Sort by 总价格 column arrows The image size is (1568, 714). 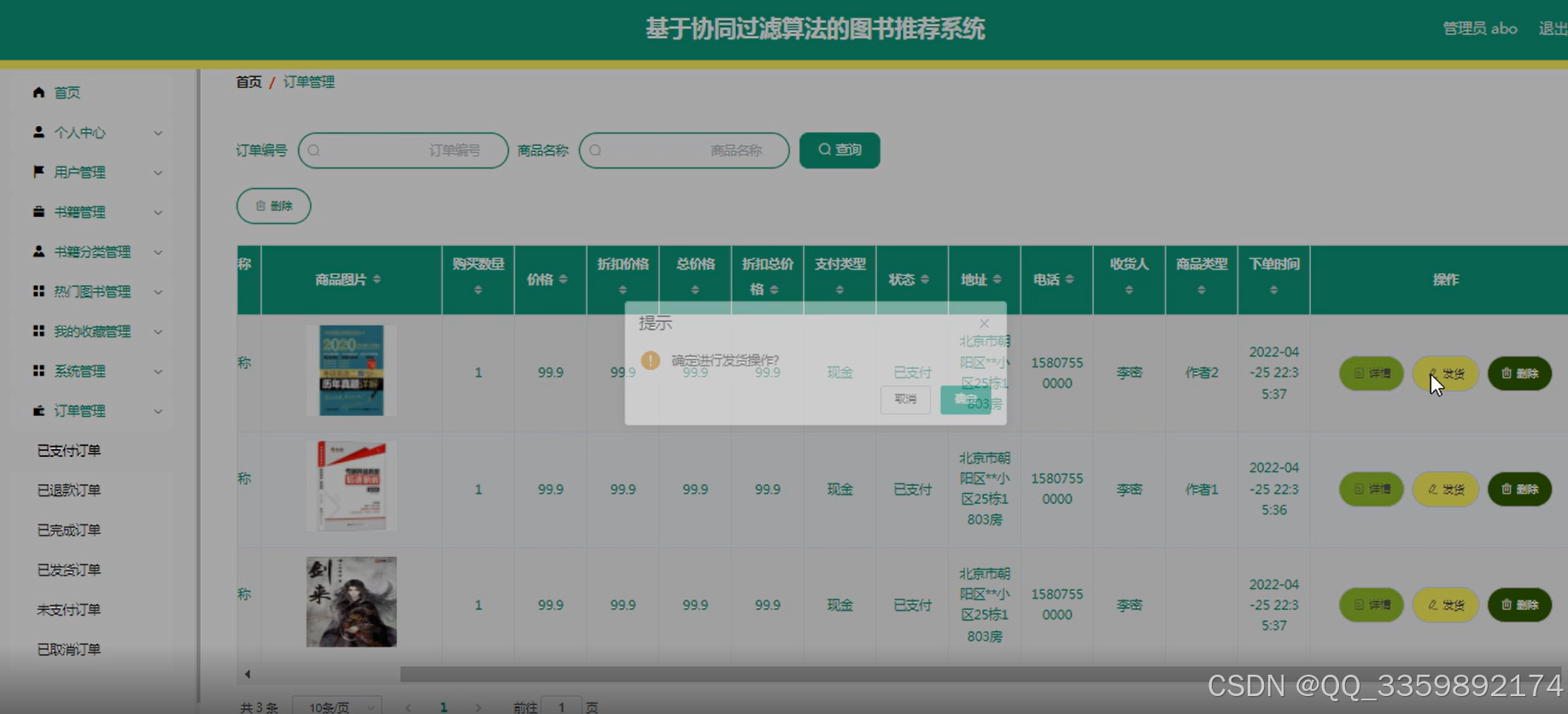(695, 290)
